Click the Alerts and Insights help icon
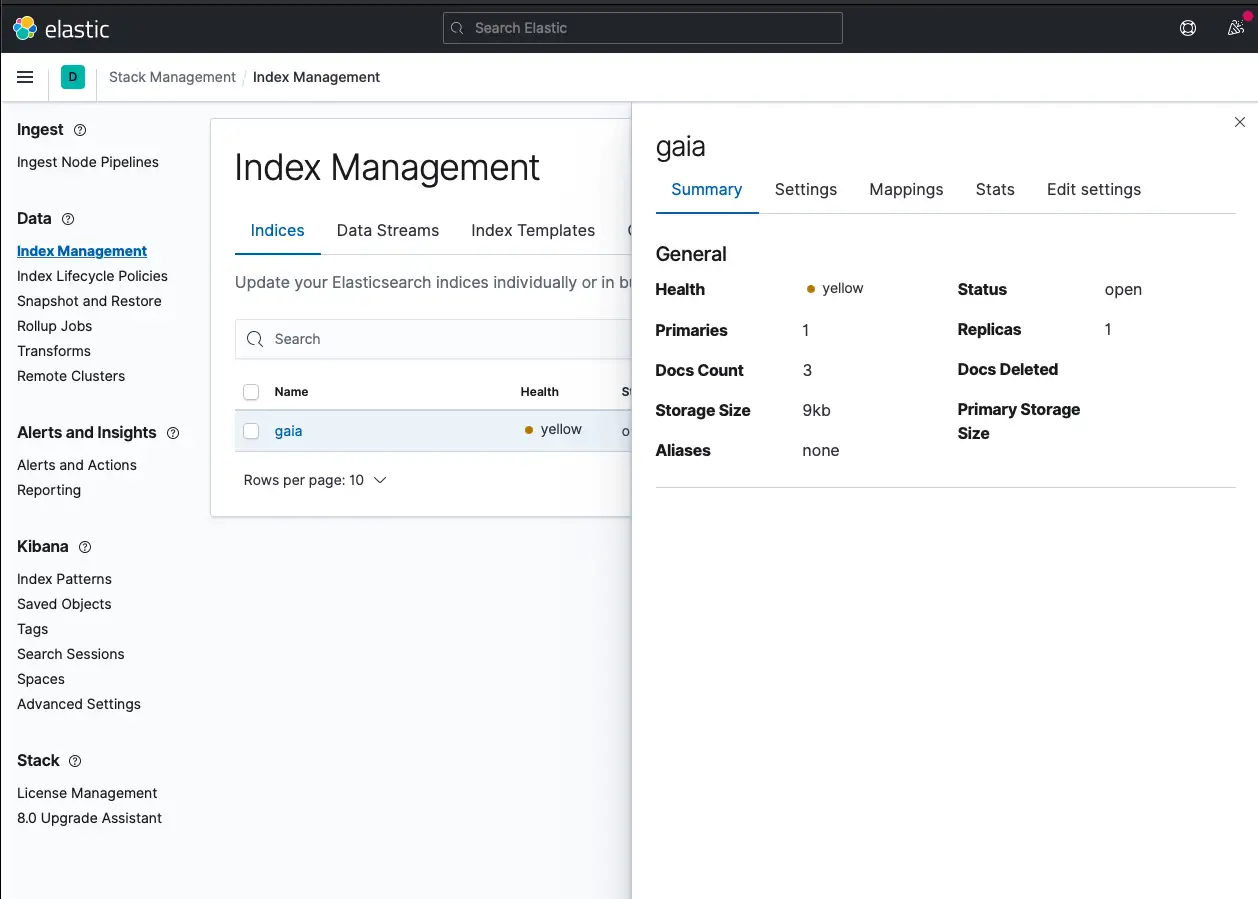 173,433
